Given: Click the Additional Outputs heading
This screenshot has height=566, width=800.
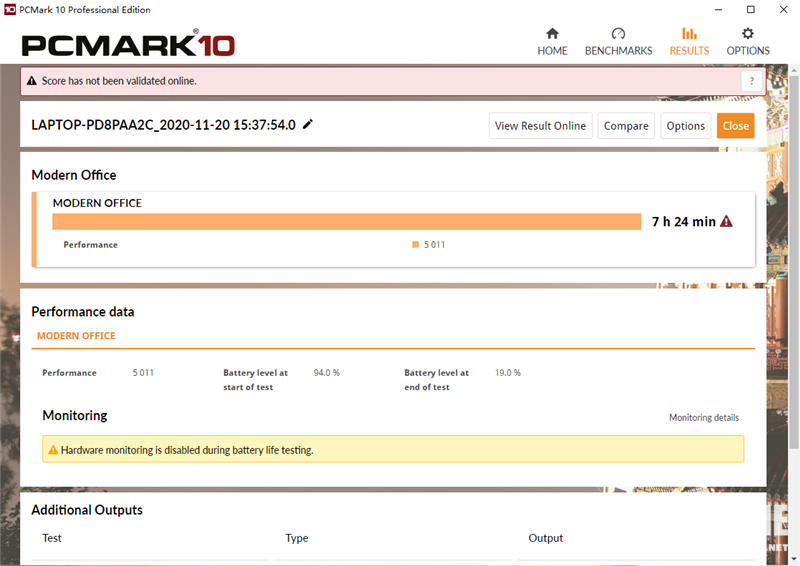Looking at the screenshot, I should 87,510.
